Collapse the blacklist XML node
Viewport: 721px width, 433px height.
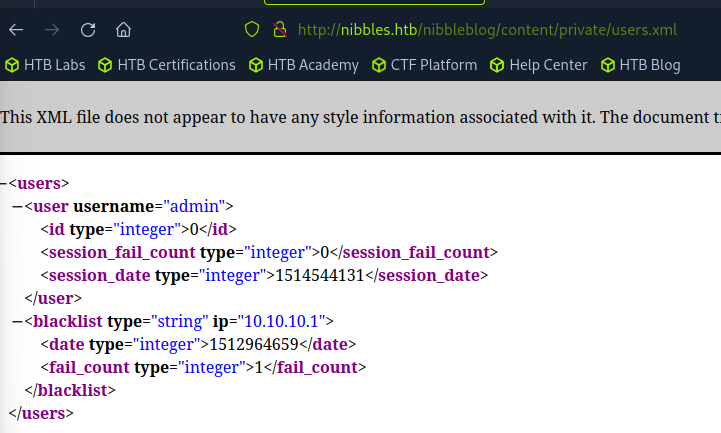click(16, 321)
